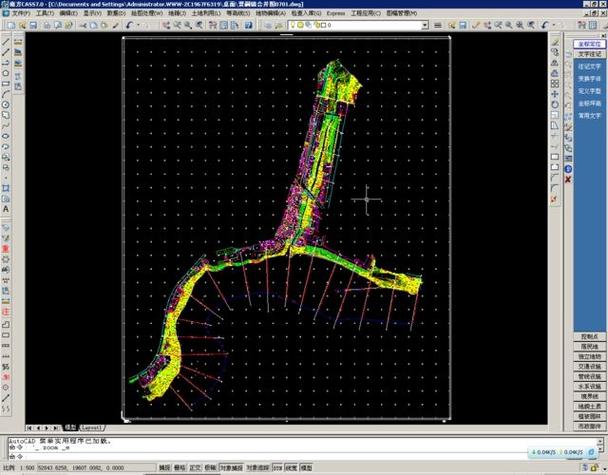
Task: Toggle the 线宽 (Lineweight) status bar button
Action: [291, 468]
